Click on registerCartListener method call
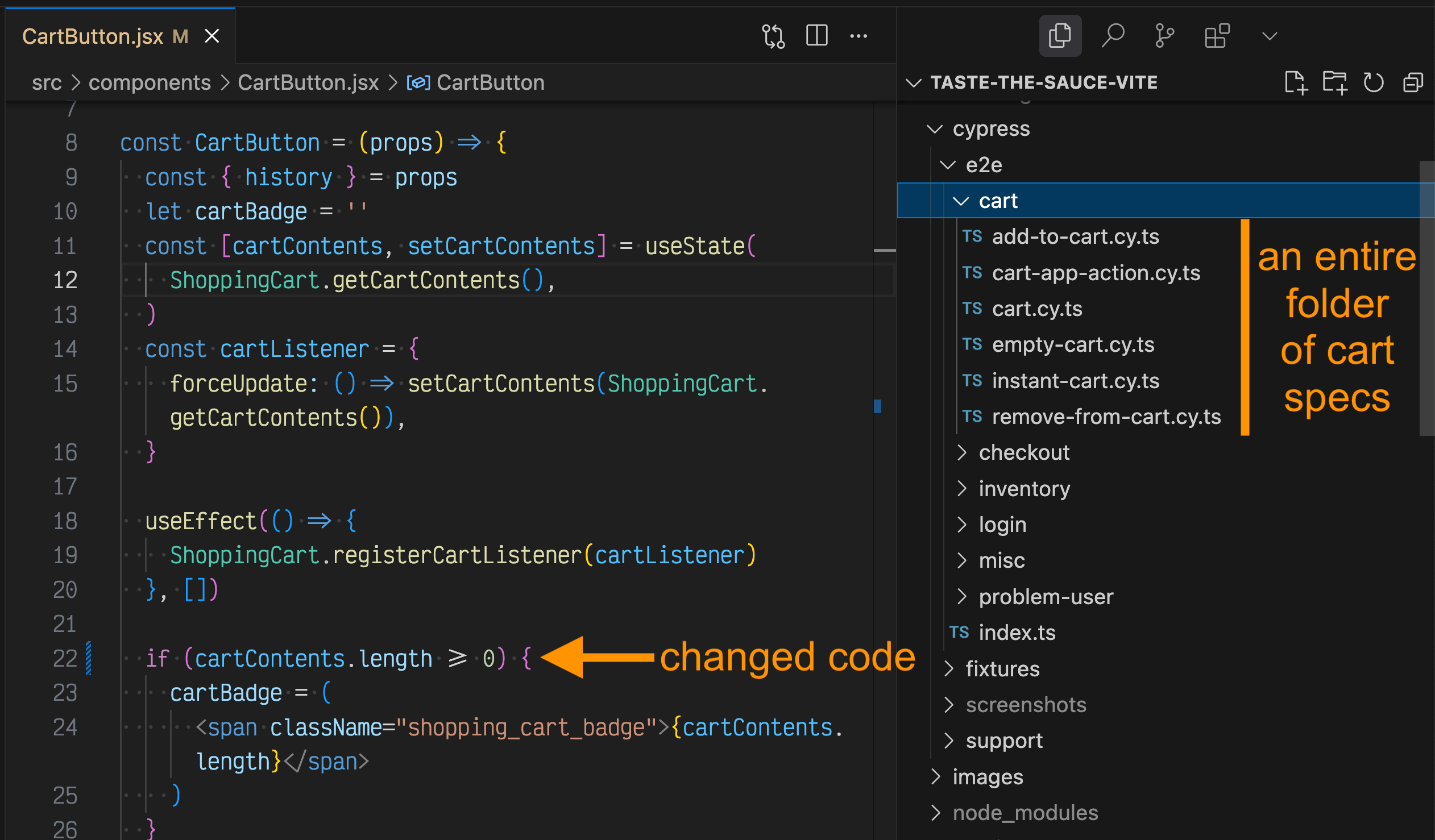 pyautogui.click(x=456, y=555)
